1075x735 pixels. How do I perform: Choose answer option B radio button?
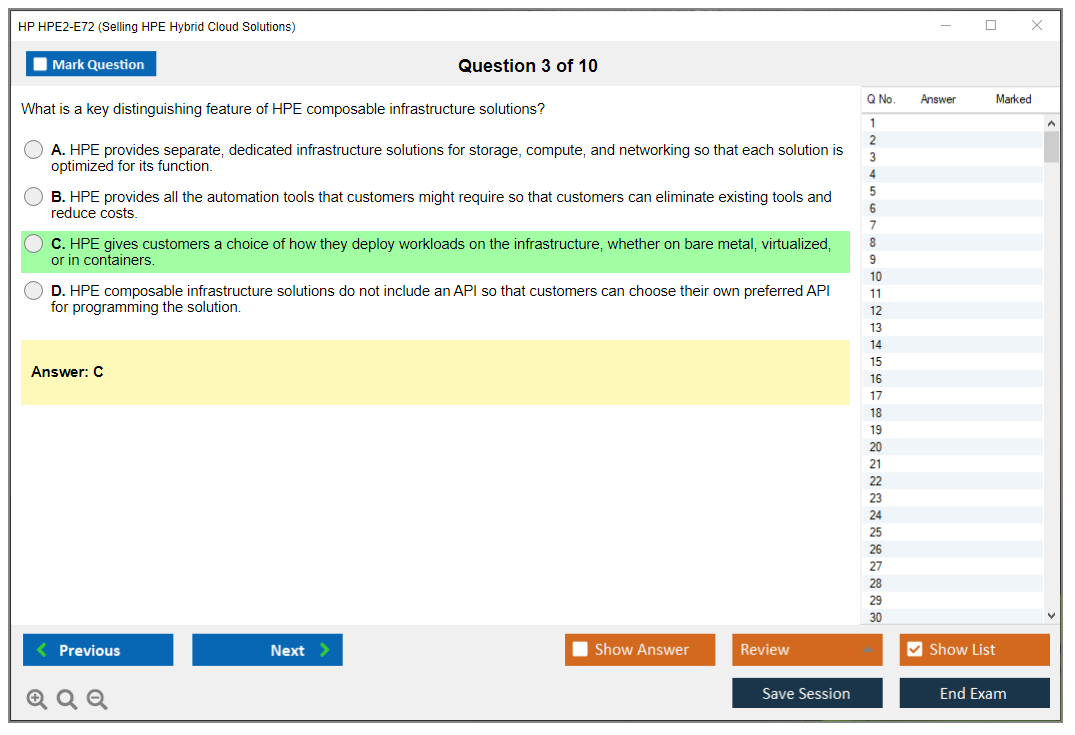pos(34,197)
